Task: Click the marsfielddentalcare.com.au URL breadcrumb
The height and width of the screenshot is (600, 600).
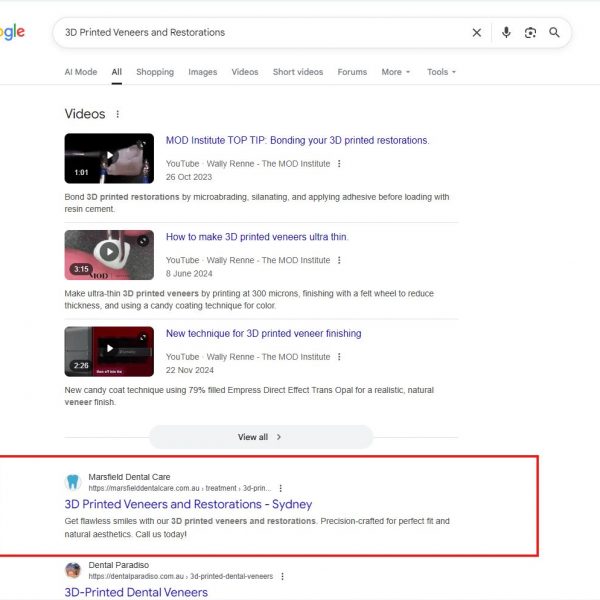Action: [x=179, y=488]
